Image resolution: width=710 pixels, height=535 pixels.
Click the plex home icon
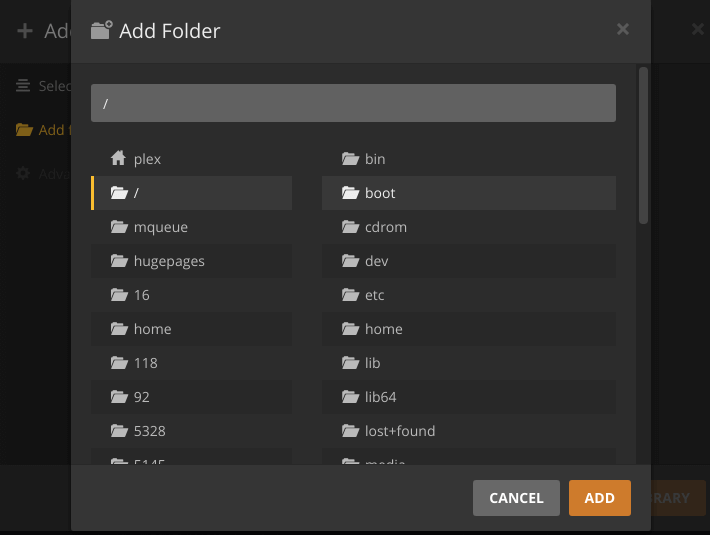click(x=119, y=159)
